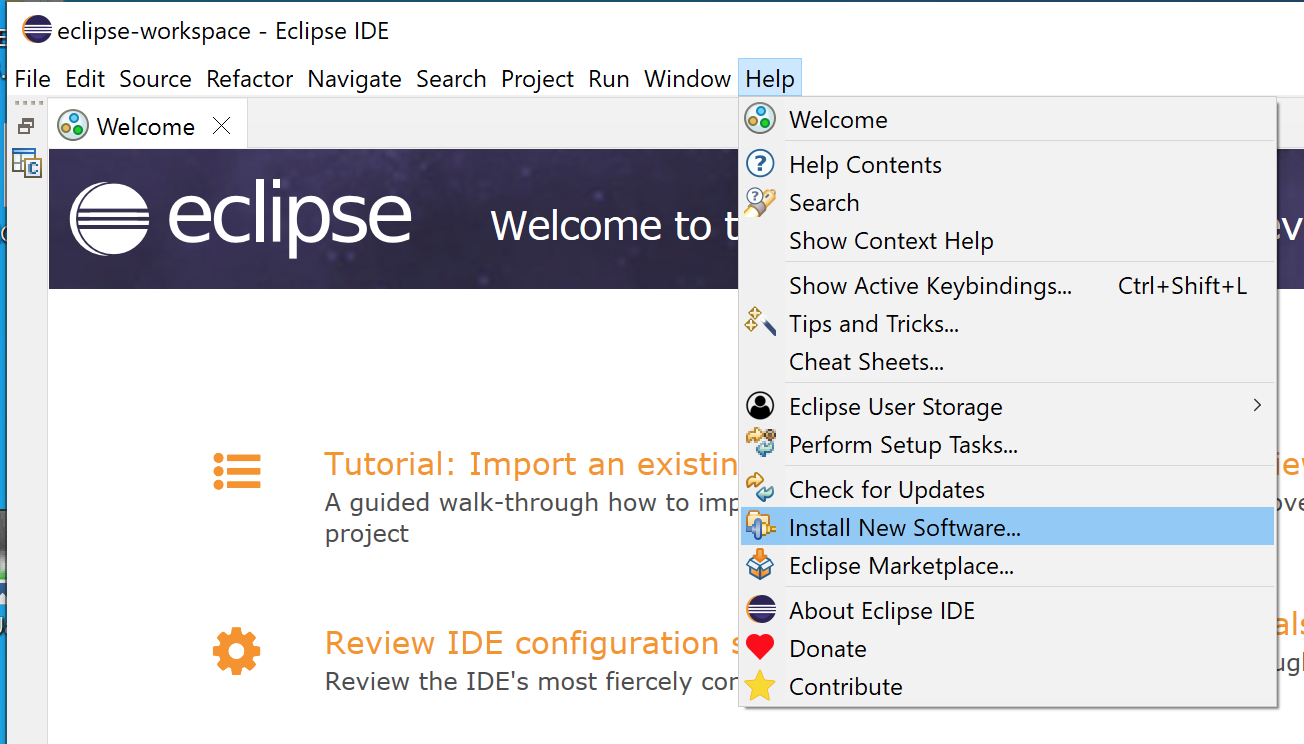Open the Project menu
The width and height of the screenshot is (1304, 744).
click(x=537, y=79)
